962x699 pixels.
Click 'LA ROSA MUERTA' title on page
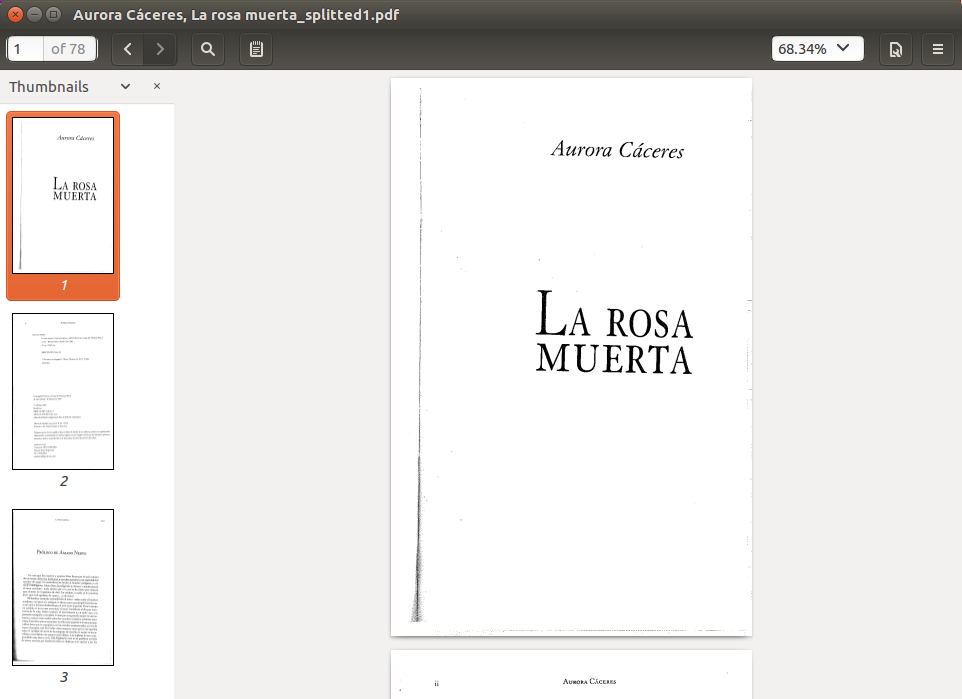614,332
